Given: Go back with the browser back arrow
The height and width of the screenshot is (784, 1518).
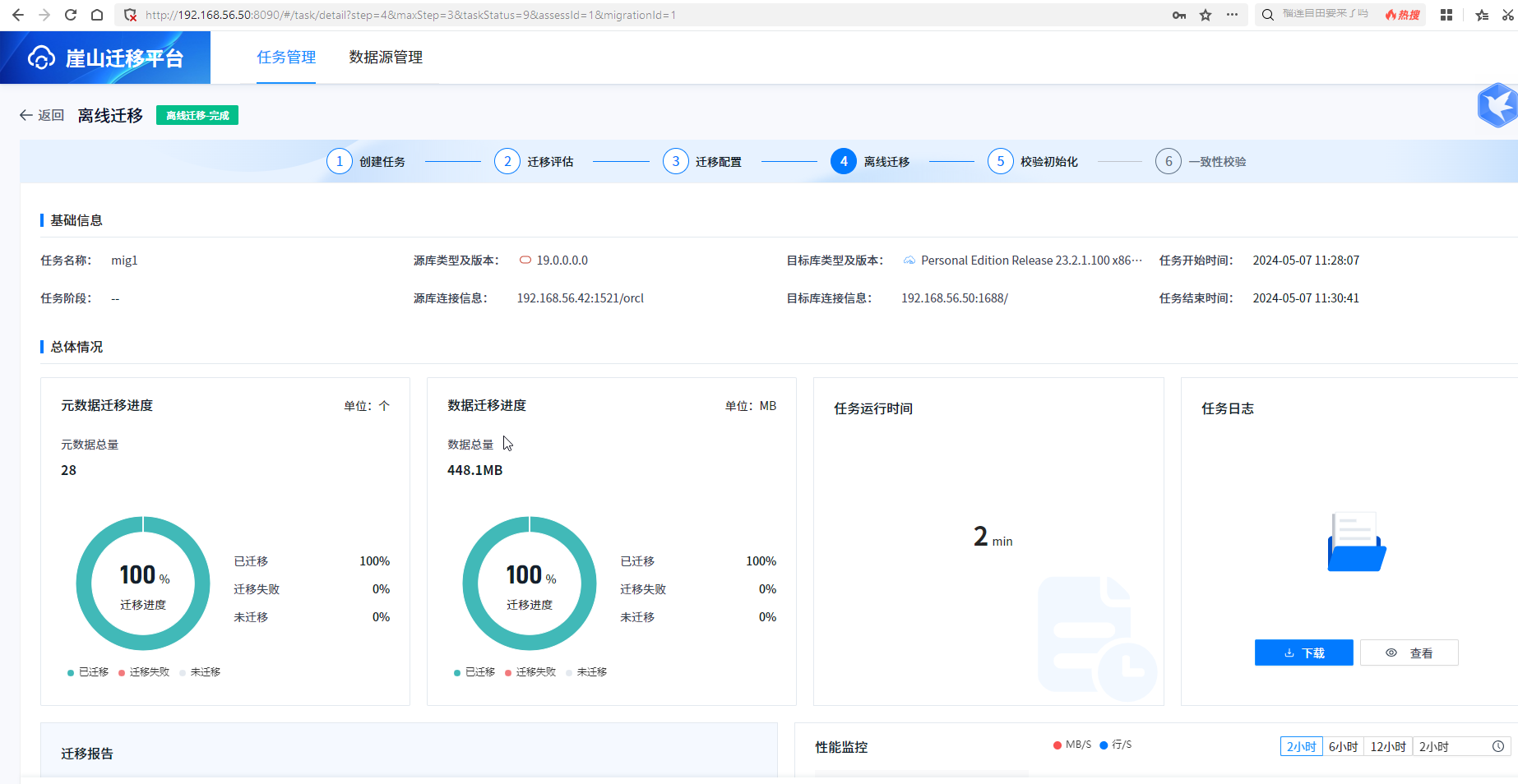Looking at the screenshot, I should pos(18,15).
